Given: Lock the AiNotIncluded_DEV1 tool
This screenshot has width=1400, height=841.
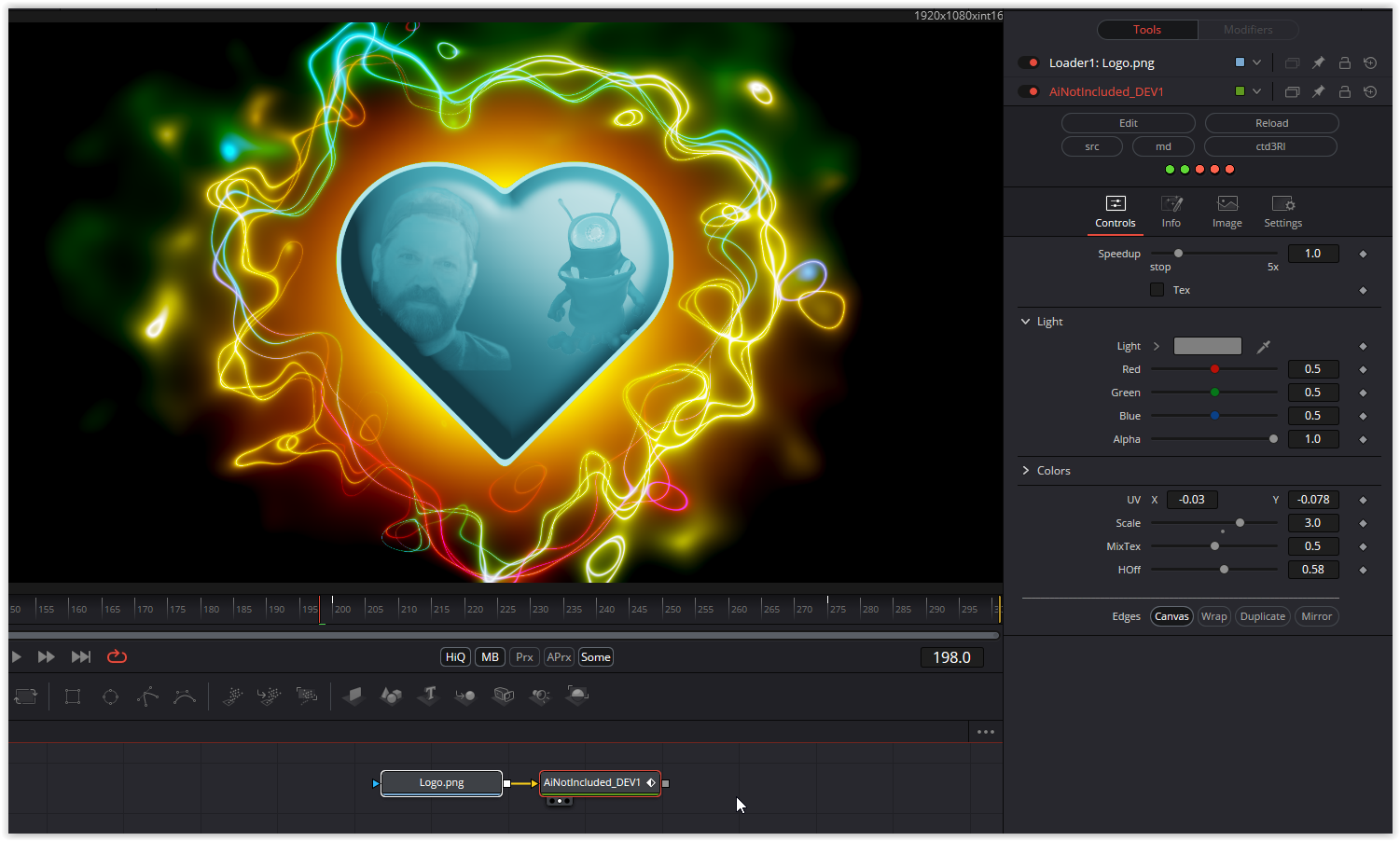Looking at the screenshot, I should coord(1344,91).
